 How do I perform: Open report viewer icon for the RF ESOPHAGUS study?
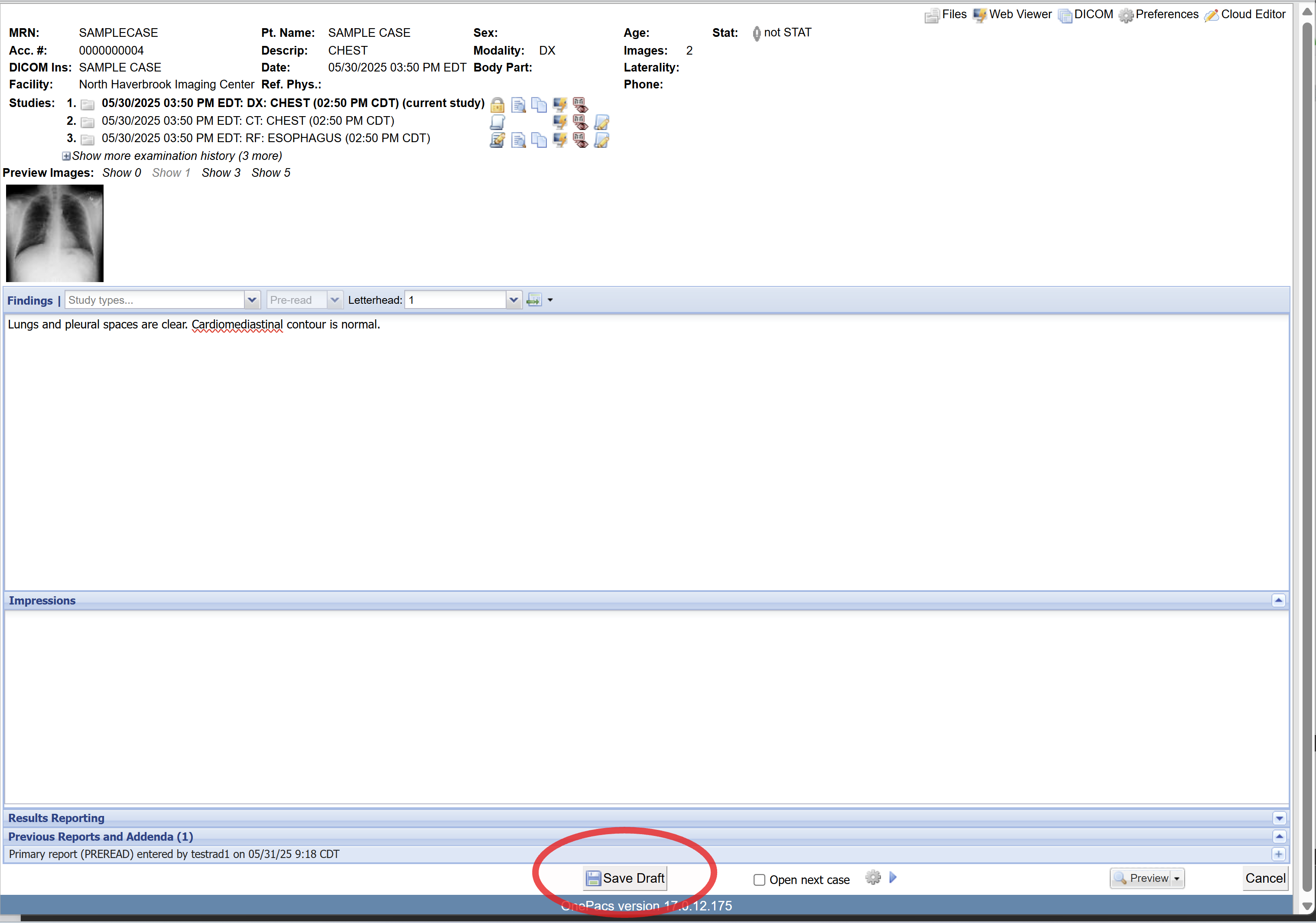pos(518,140)
